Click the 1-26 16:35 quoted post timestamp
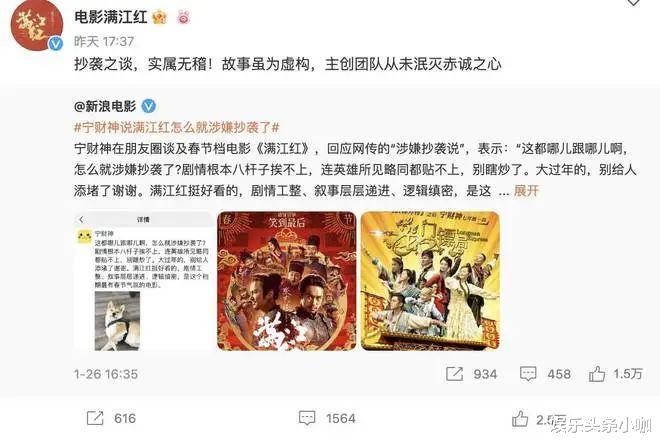The width and height of the screenshot is (660, 444). pyautogui.click(x=106, y=374)
